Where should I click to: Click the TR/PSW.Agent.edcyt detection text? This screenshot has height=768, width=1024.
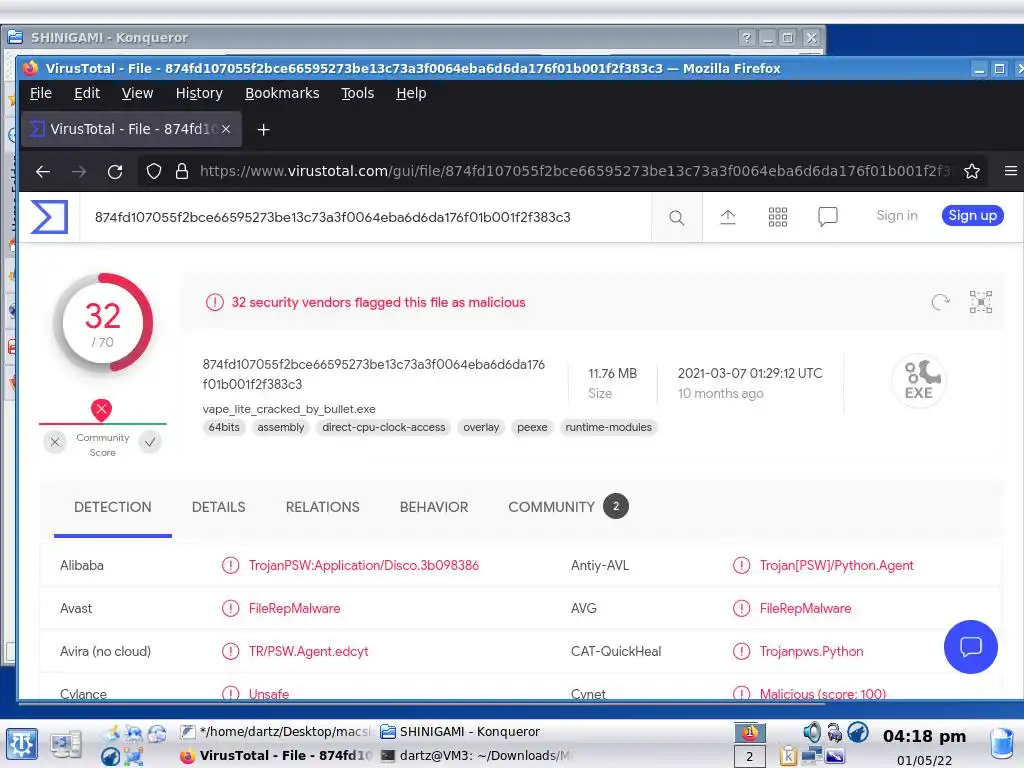308,652
